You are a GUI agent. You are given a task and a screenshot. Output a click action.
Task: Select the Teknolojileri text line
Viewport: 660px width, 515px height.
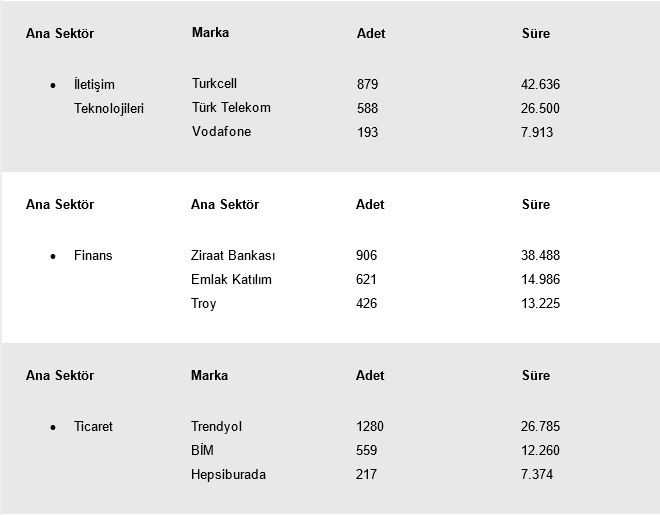click(109, 108)
